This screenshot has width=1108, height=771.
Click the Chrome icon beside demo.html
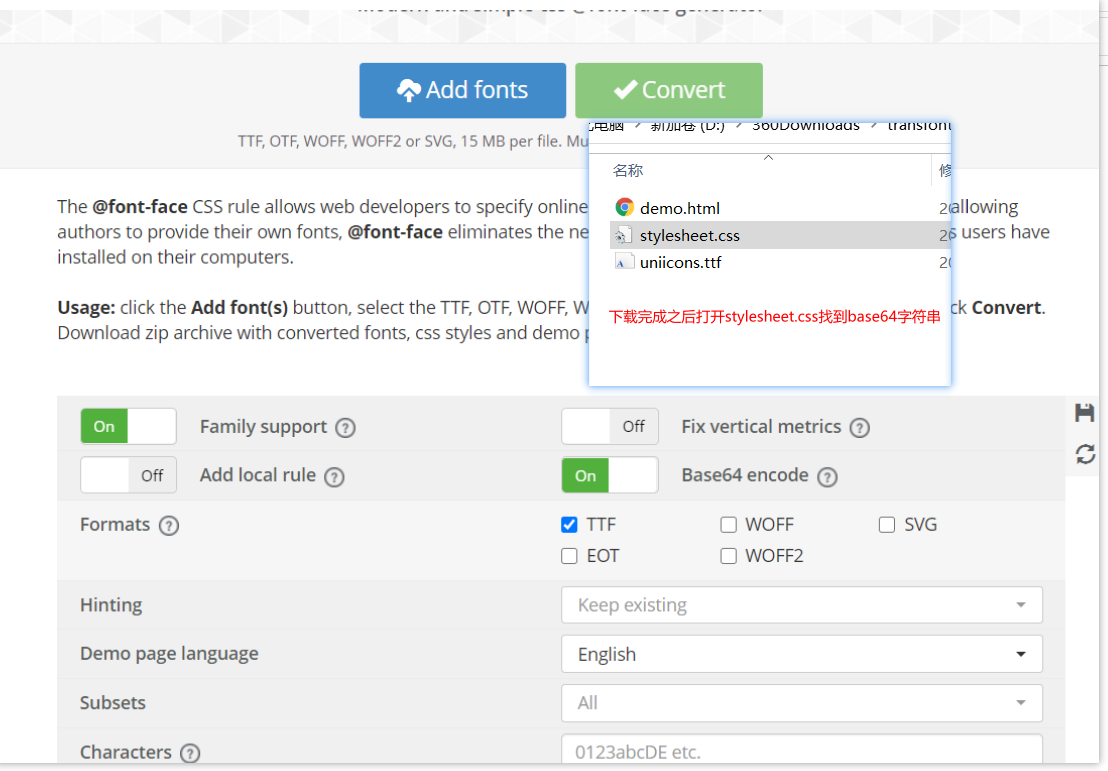pyautogui.click(x=624, y=207)
